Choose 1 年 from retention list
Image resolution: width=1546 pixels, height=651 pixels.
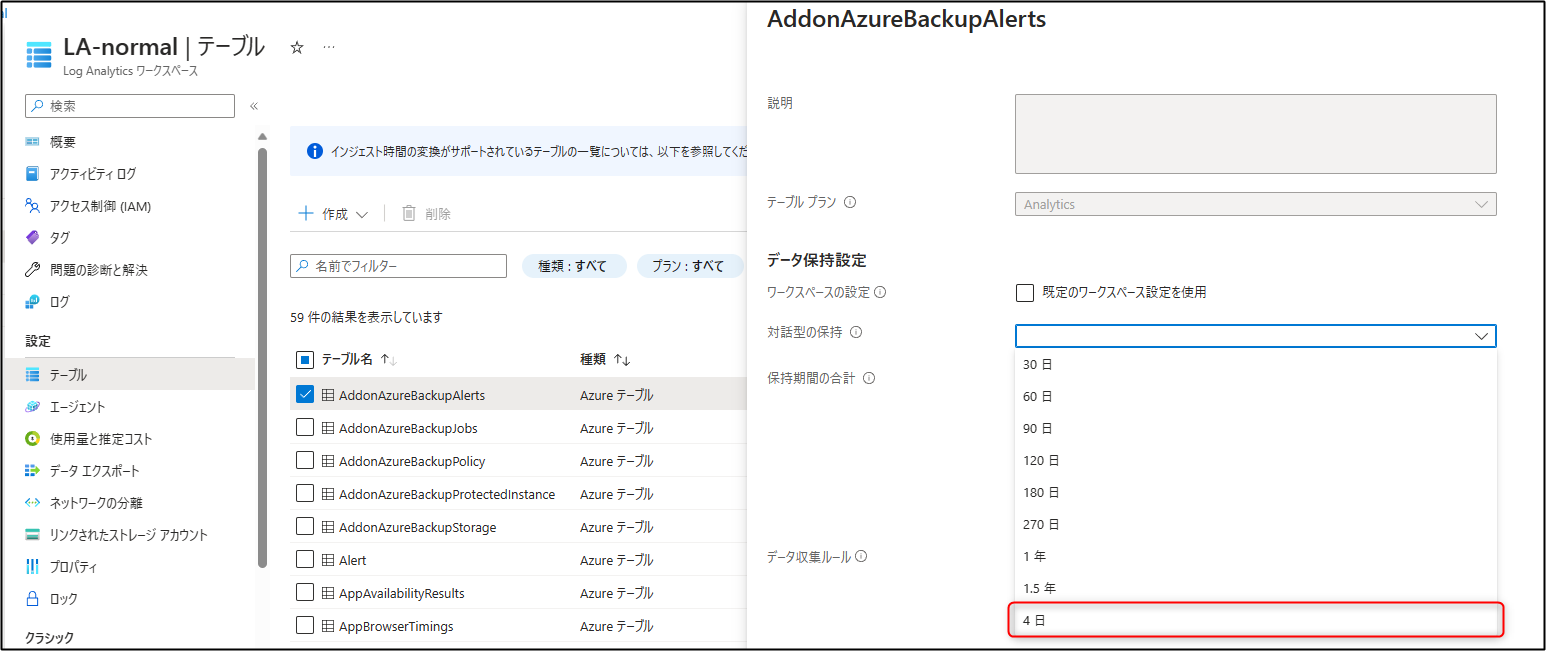pyautogui.click(x=1255, y=557)
